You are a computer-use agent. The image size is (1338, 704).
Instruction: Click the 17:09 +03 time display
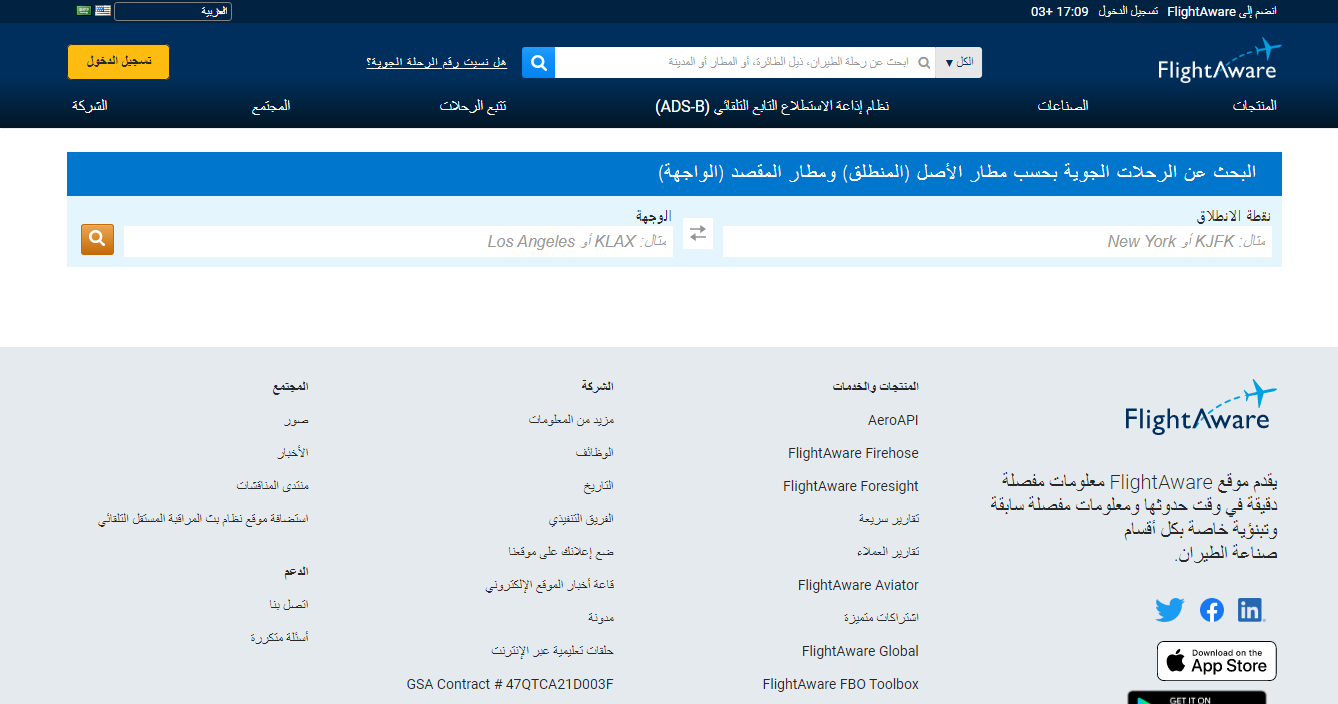click(1059, 11)
